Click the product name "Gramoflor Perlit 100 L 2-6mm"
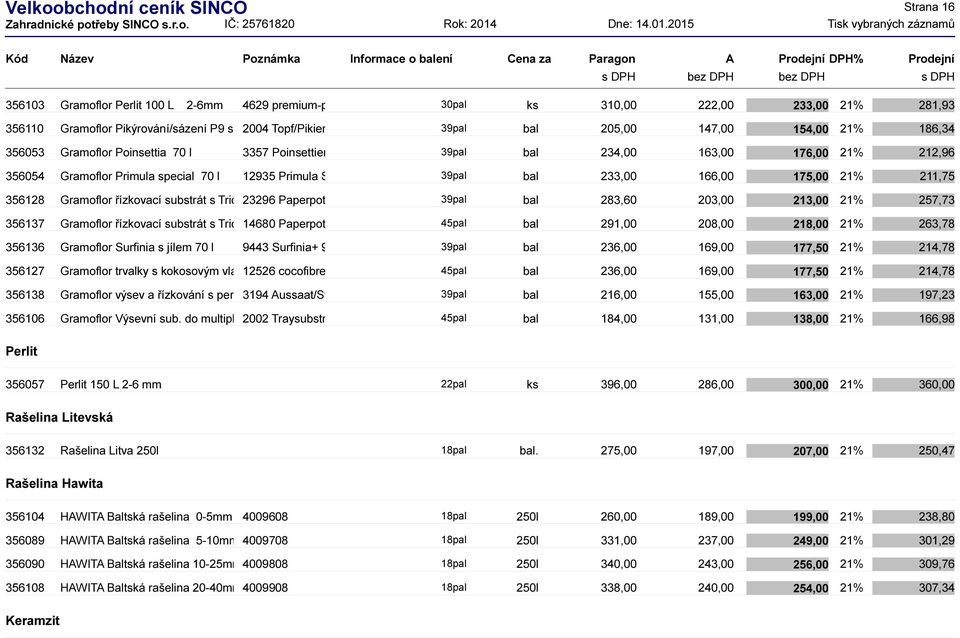960x638 pixels. pyautogui.click(x=141, y=105)
